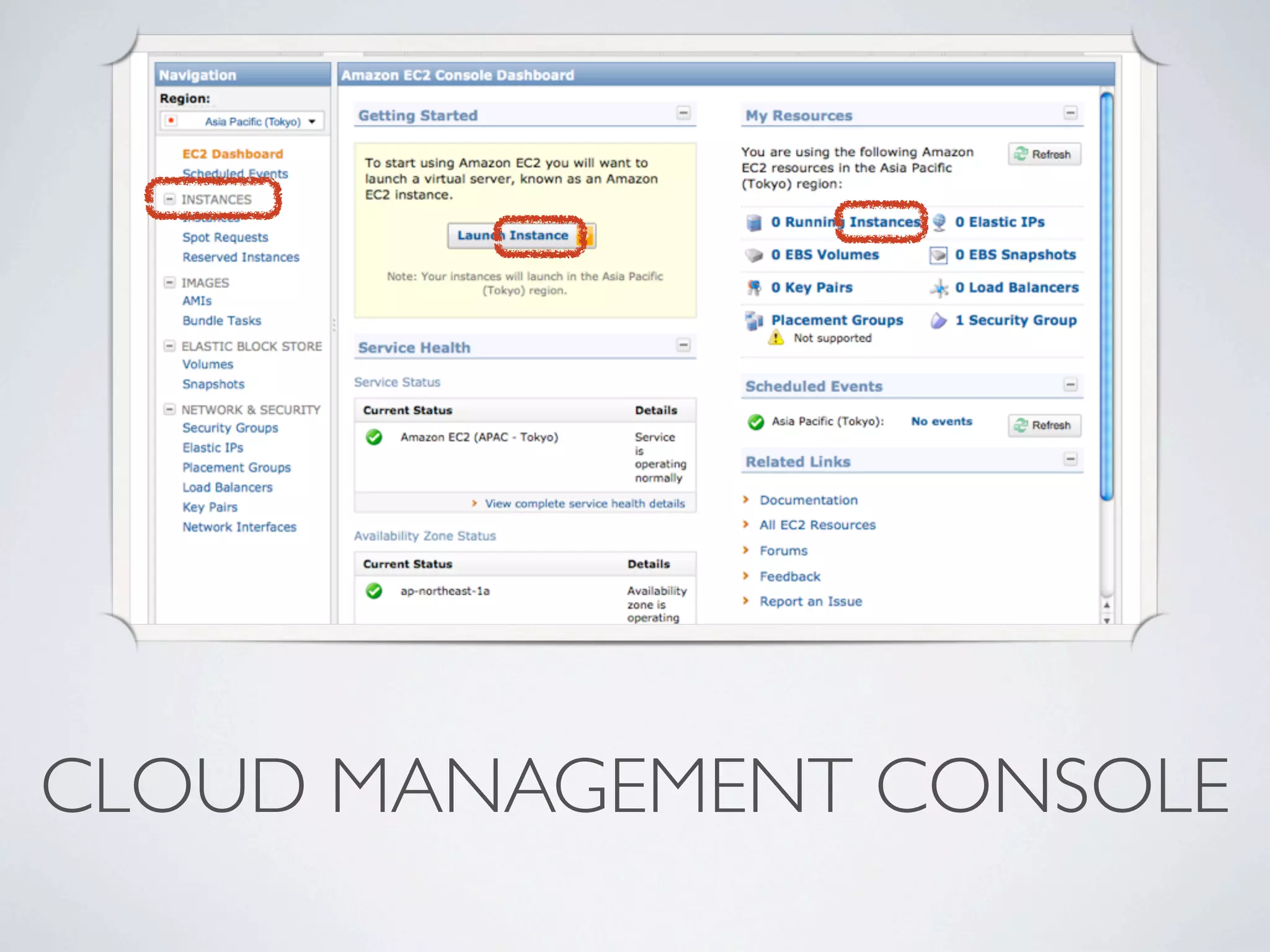Collapse the Getting Started panel
The width and height of the screenshot is (1270, 952).
click(683, 113)
